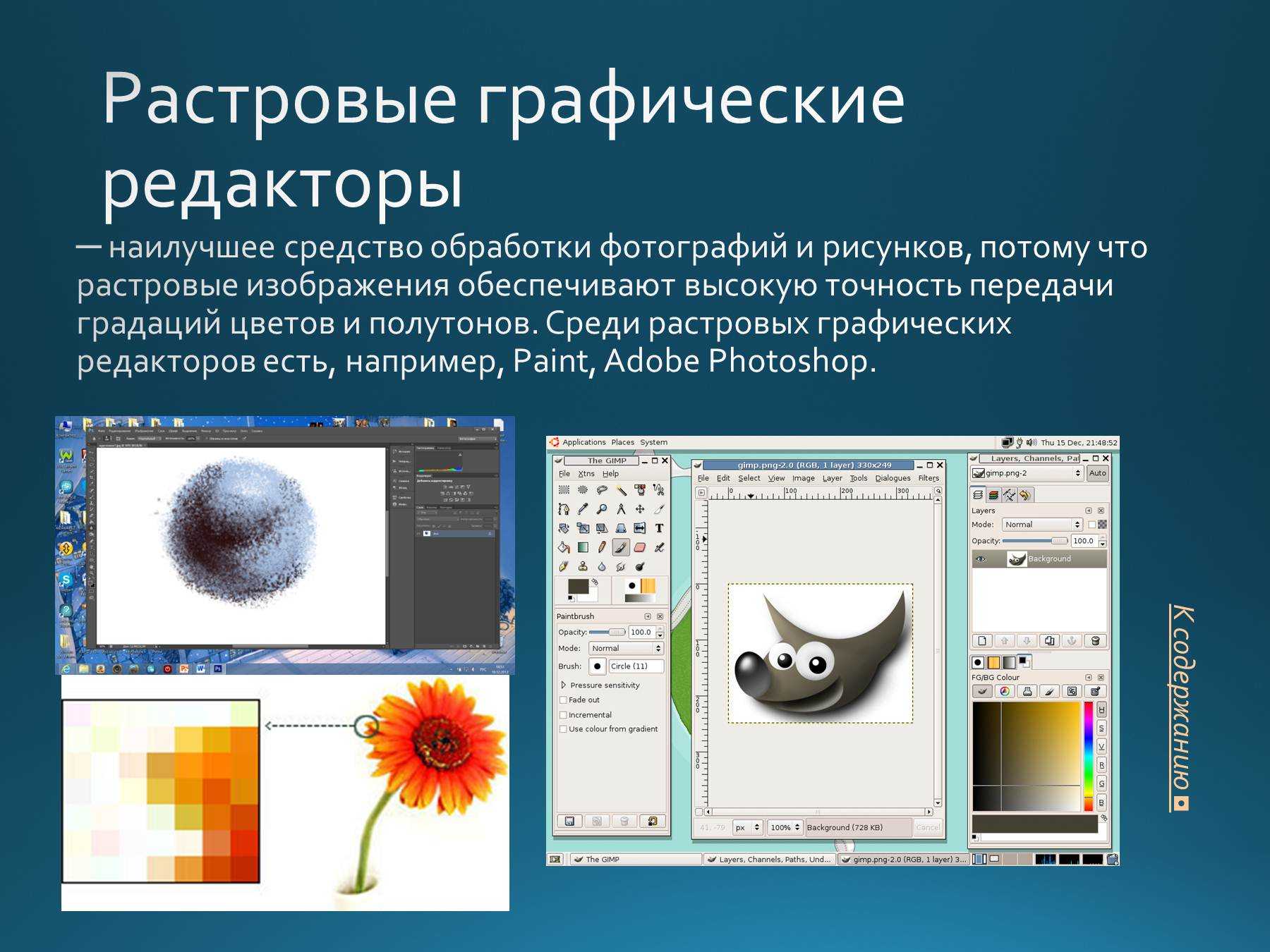This screenshot has height=952, width=1270.
Task: Open the 100% zoom dropdown
Action: pyautogui.click(x=785, y=828)
